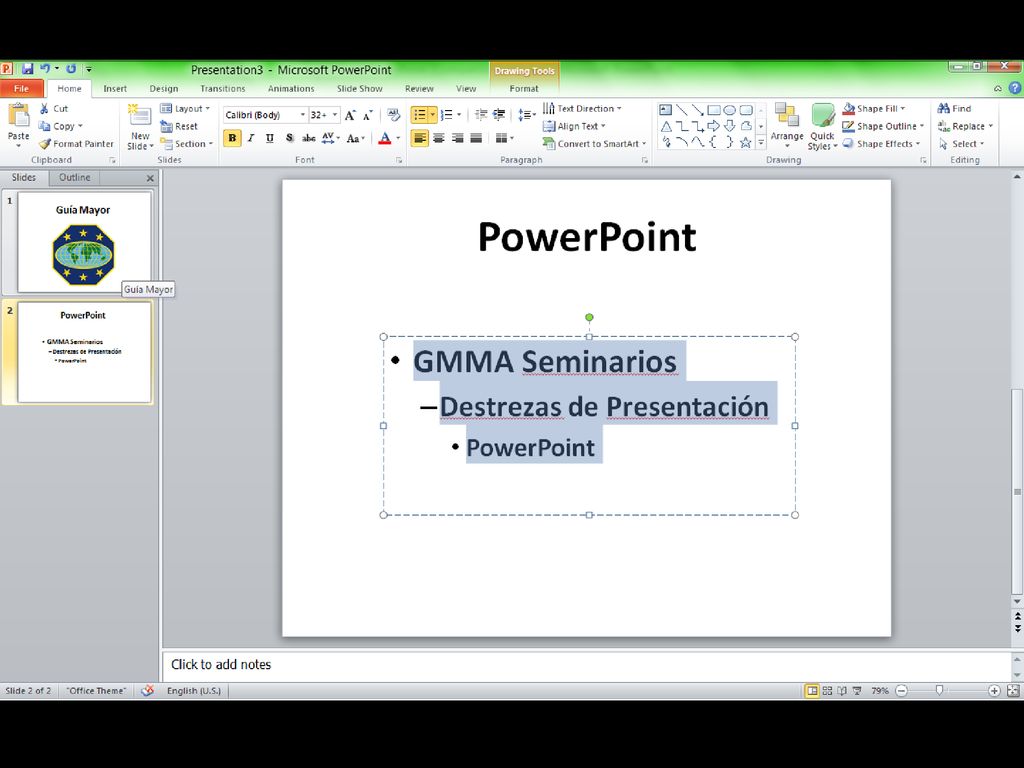Expand the Select dropdown in Editing

tap(961, 144)
